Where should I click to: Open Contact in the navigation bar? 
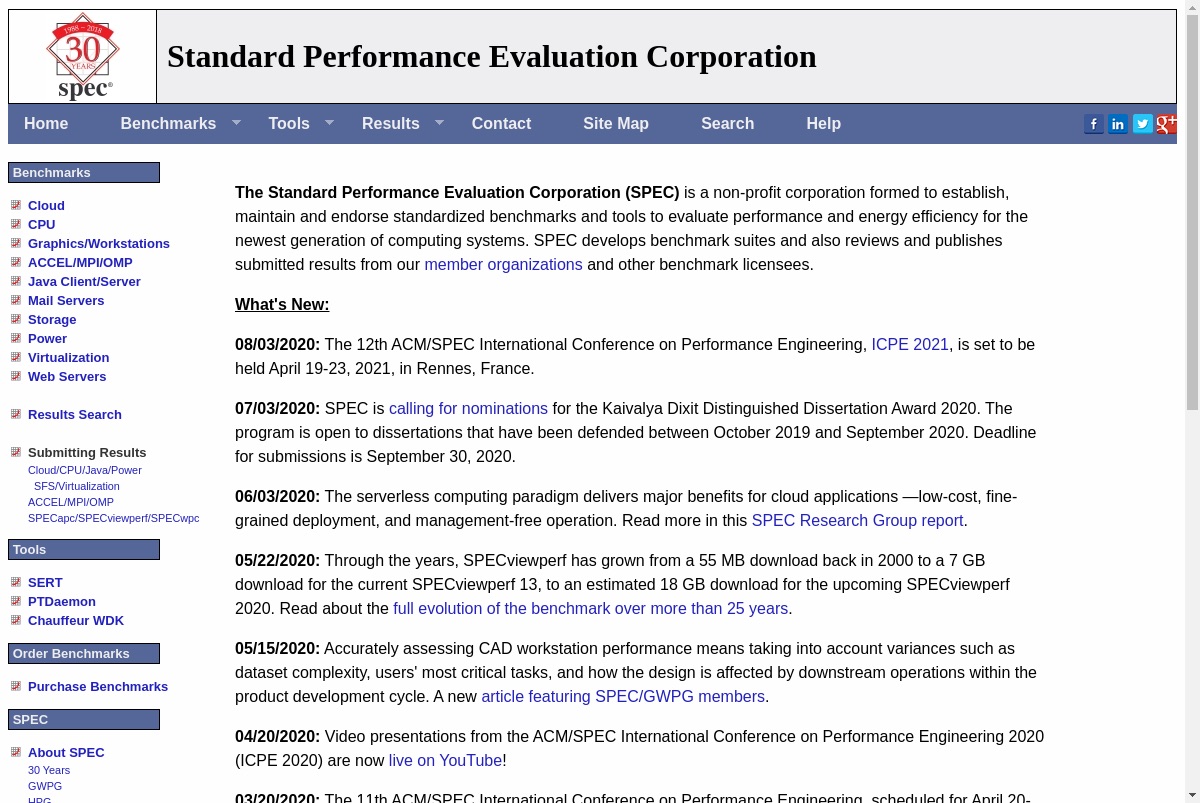point(501,124)
